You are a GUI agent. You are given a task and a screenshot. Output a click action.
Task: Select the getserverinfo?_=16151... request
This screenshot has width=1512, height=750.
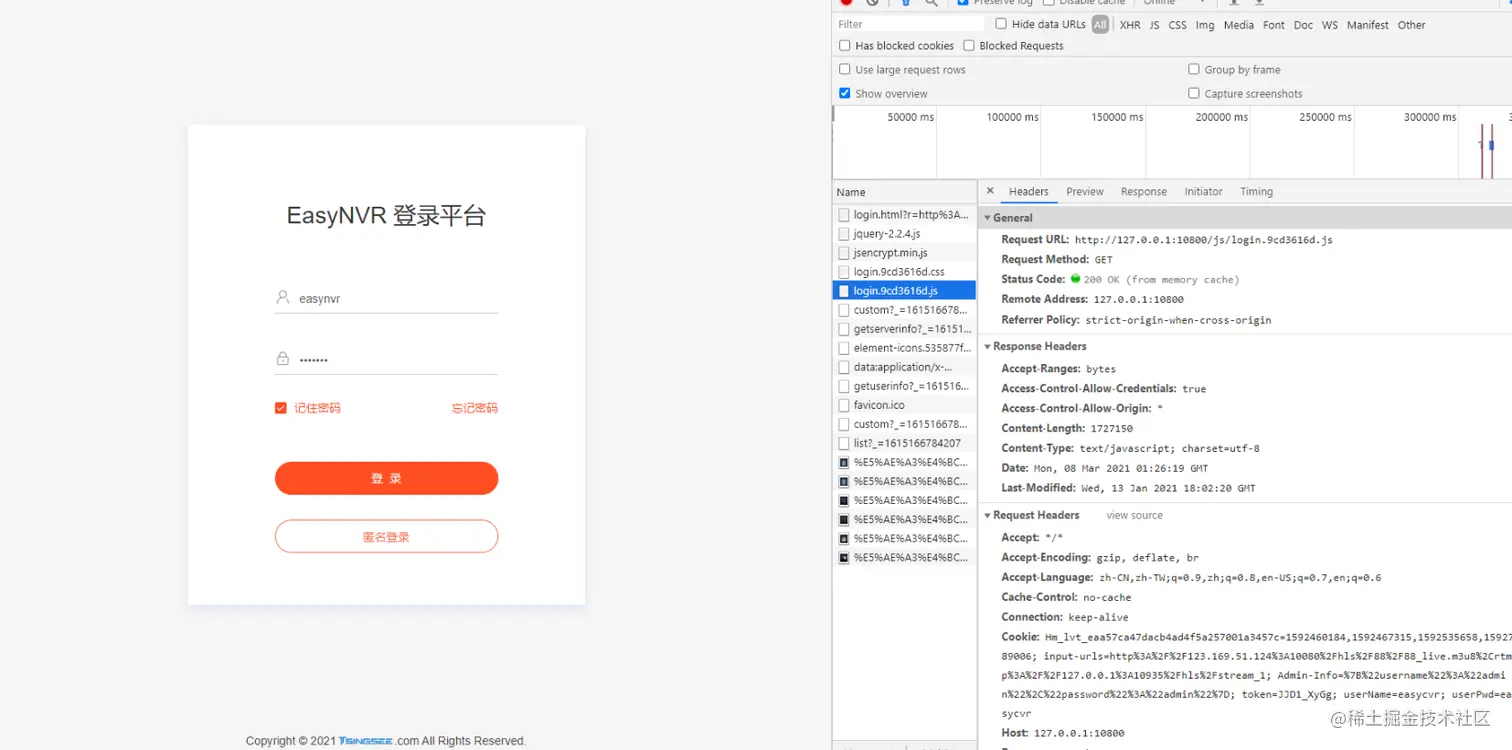point(904,329)
